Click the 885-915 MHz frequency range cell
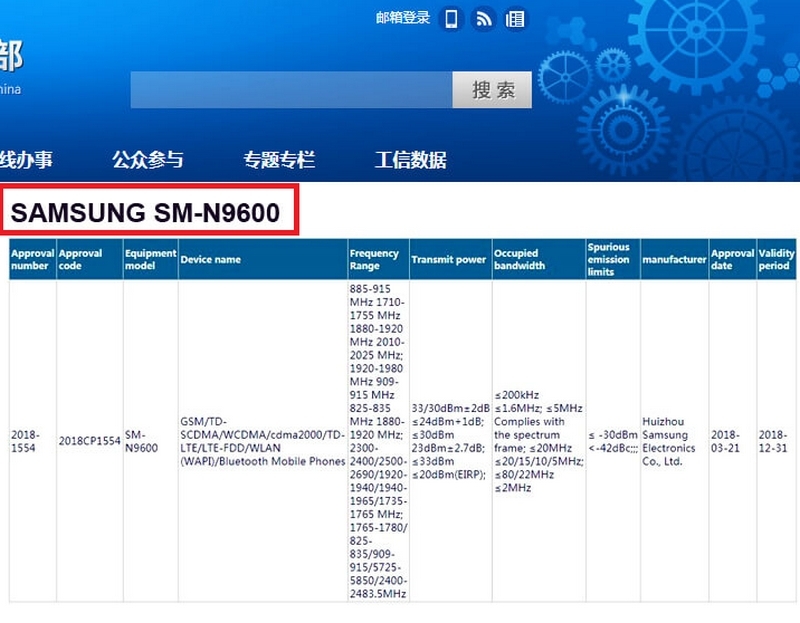The width and height of the screenshot is (800, 623). [x=378, y=441]
